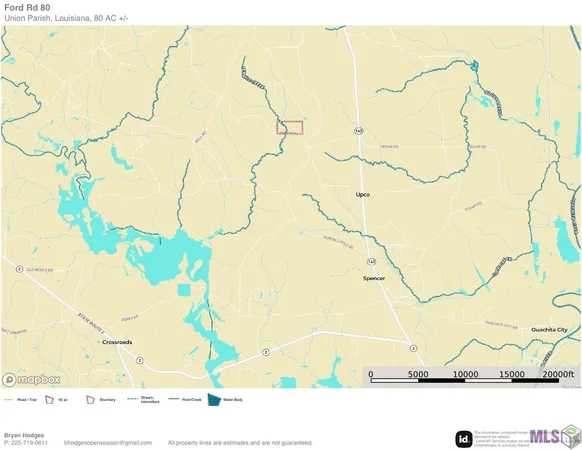
Task: Click the 143 highway shield near Spencer
Action: point(372,261)
